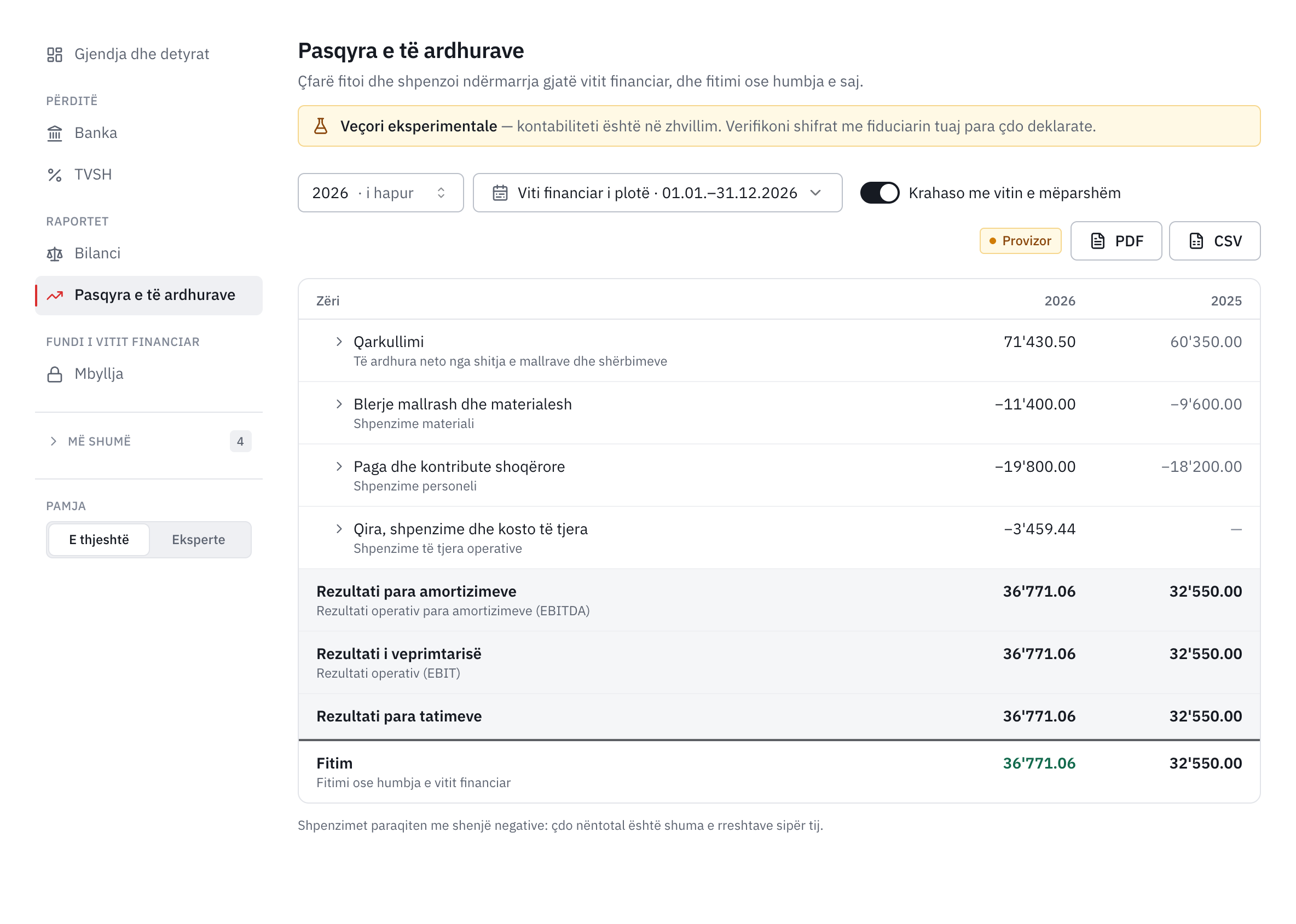Screen dimensions: 1296x924
Task: Open the Viti financiar i plotë period dropdown
Action: point(657,193)
